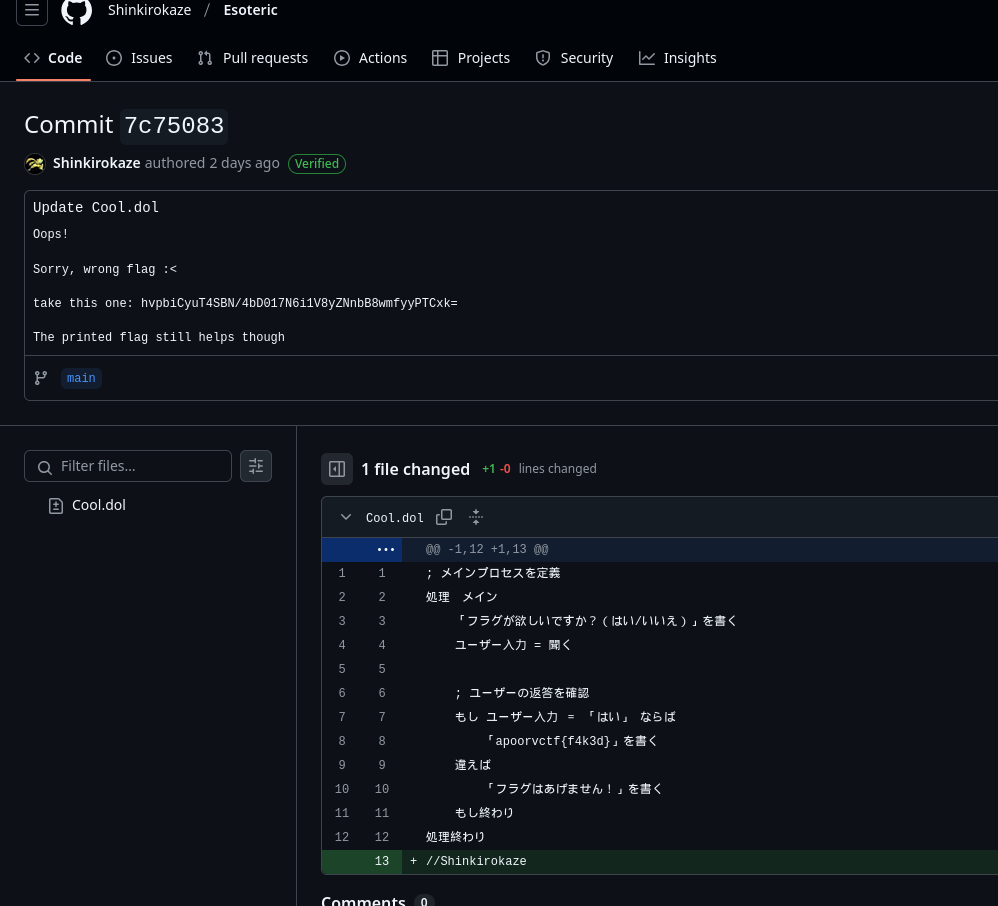This screenshot has width=998, height=906.
Task: Open the Issues tab
Action: pos(140,58)
